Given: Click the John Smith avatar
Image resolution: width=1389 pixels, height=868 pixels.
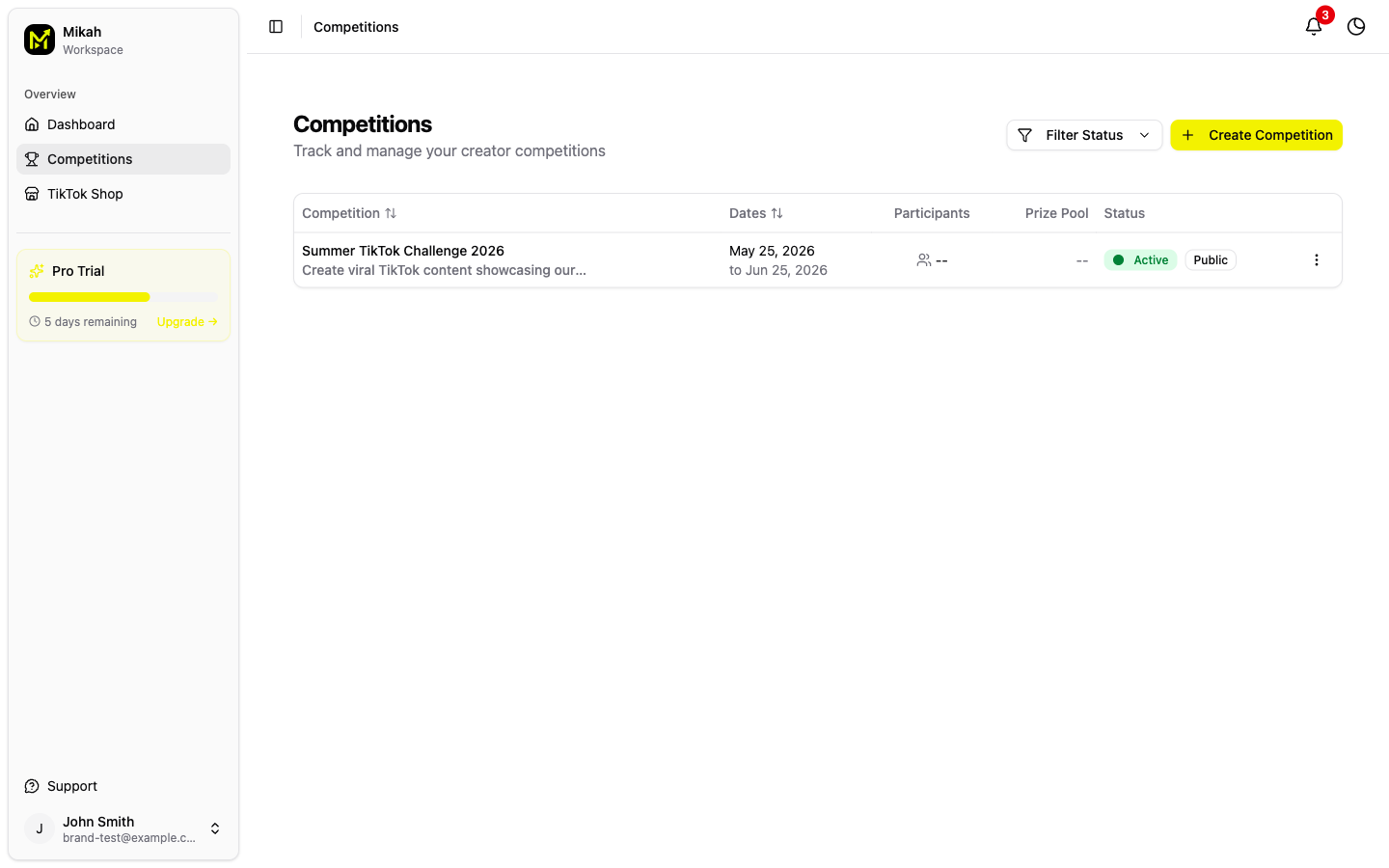Looking at the screenshot, I should point(40,828).
